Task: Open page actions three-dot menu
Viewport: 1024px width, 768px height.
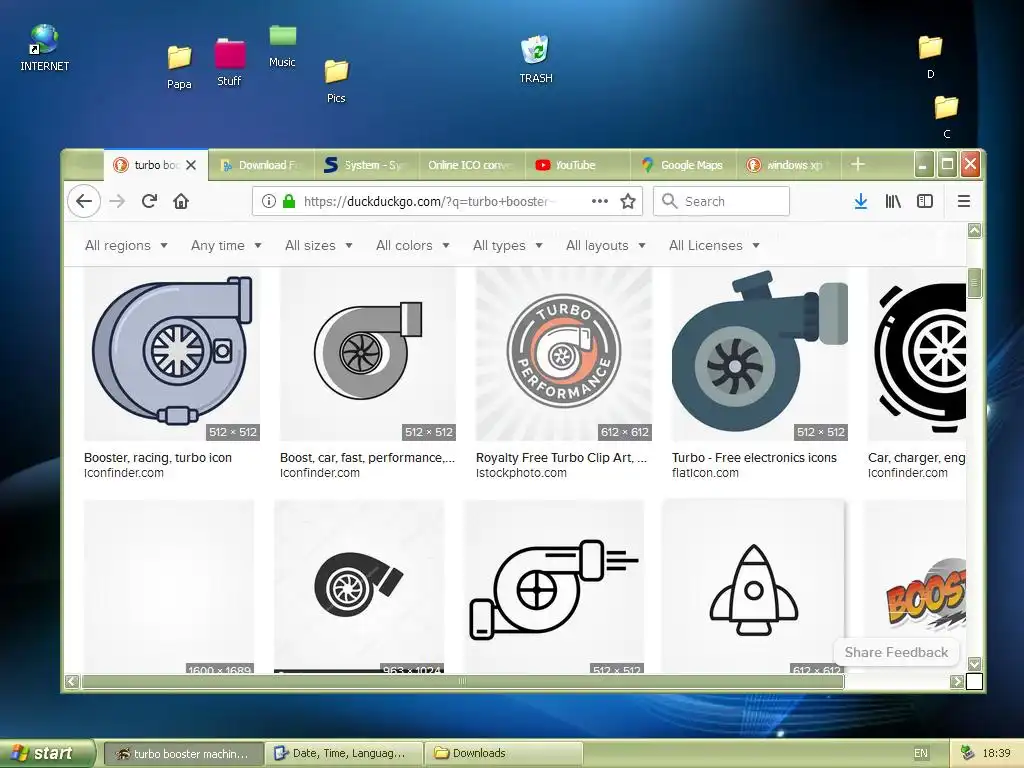Action: pyautogui.click(x=600, y=201)
